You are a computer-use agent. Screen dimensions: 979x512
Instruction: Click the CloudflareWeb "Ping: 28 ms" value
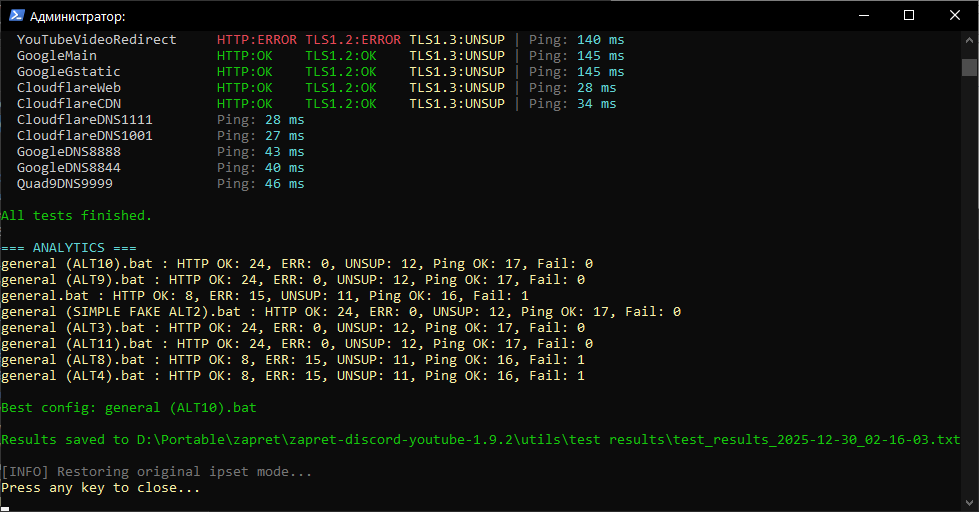tap(573, 88)
